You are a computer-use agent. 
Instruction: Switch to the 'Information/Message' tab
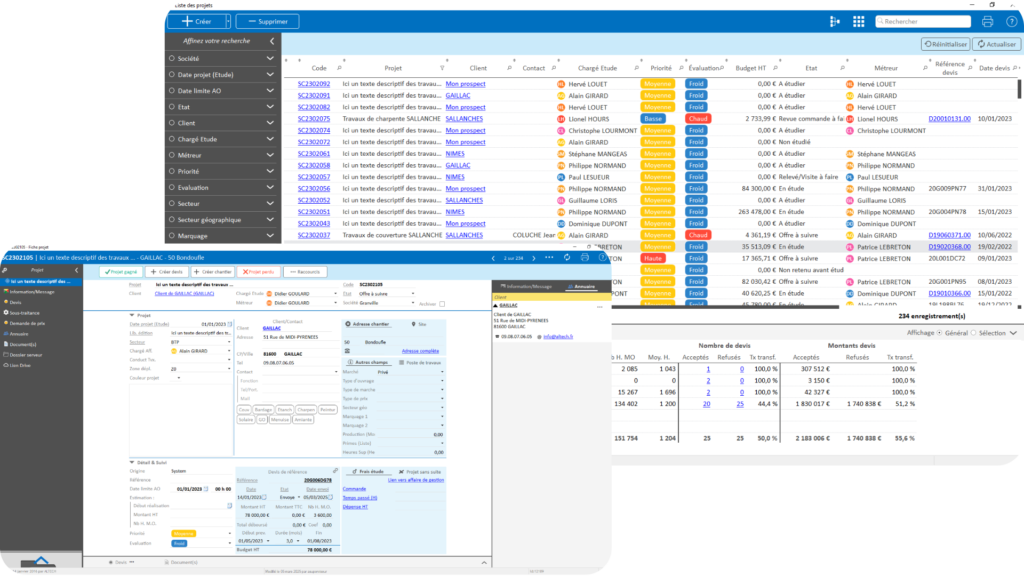[528, 286]
